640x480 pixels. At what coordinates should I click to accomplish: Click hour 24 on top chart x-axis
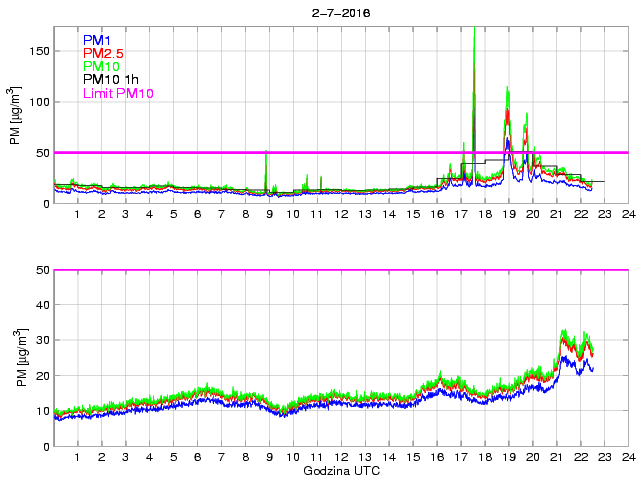[x=627, y=215]
